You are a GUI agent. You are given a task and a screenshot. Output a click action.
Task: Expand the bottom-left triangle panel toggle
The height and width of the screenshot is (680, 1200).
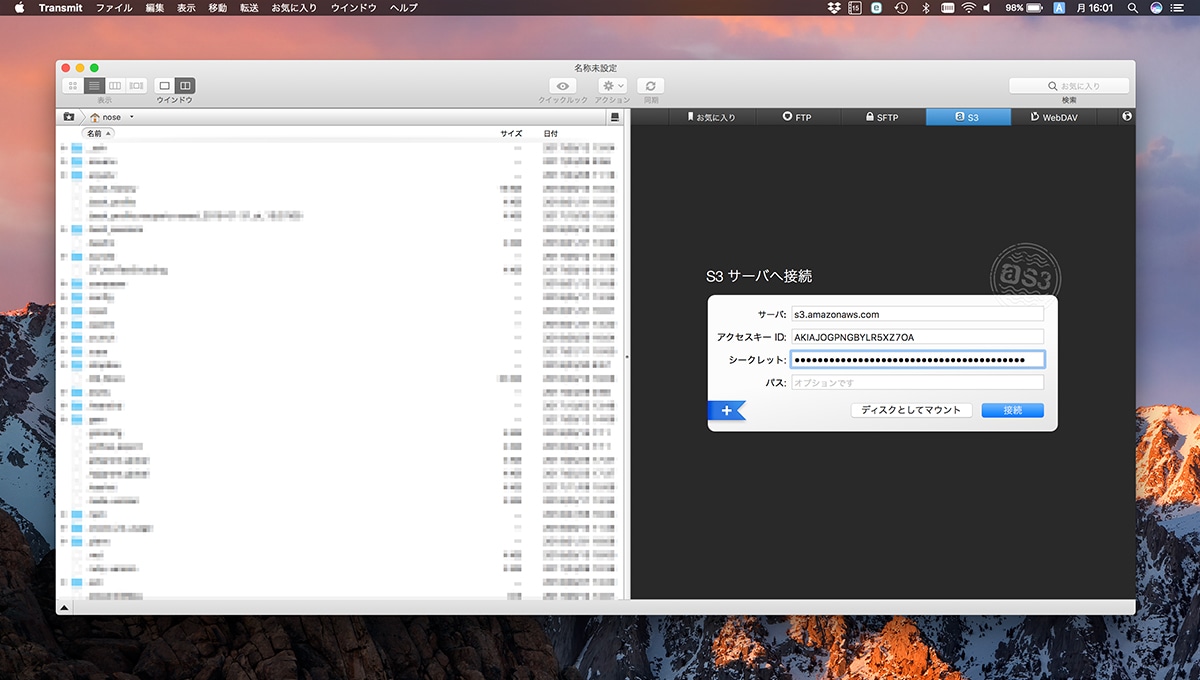tap(65, 607)
